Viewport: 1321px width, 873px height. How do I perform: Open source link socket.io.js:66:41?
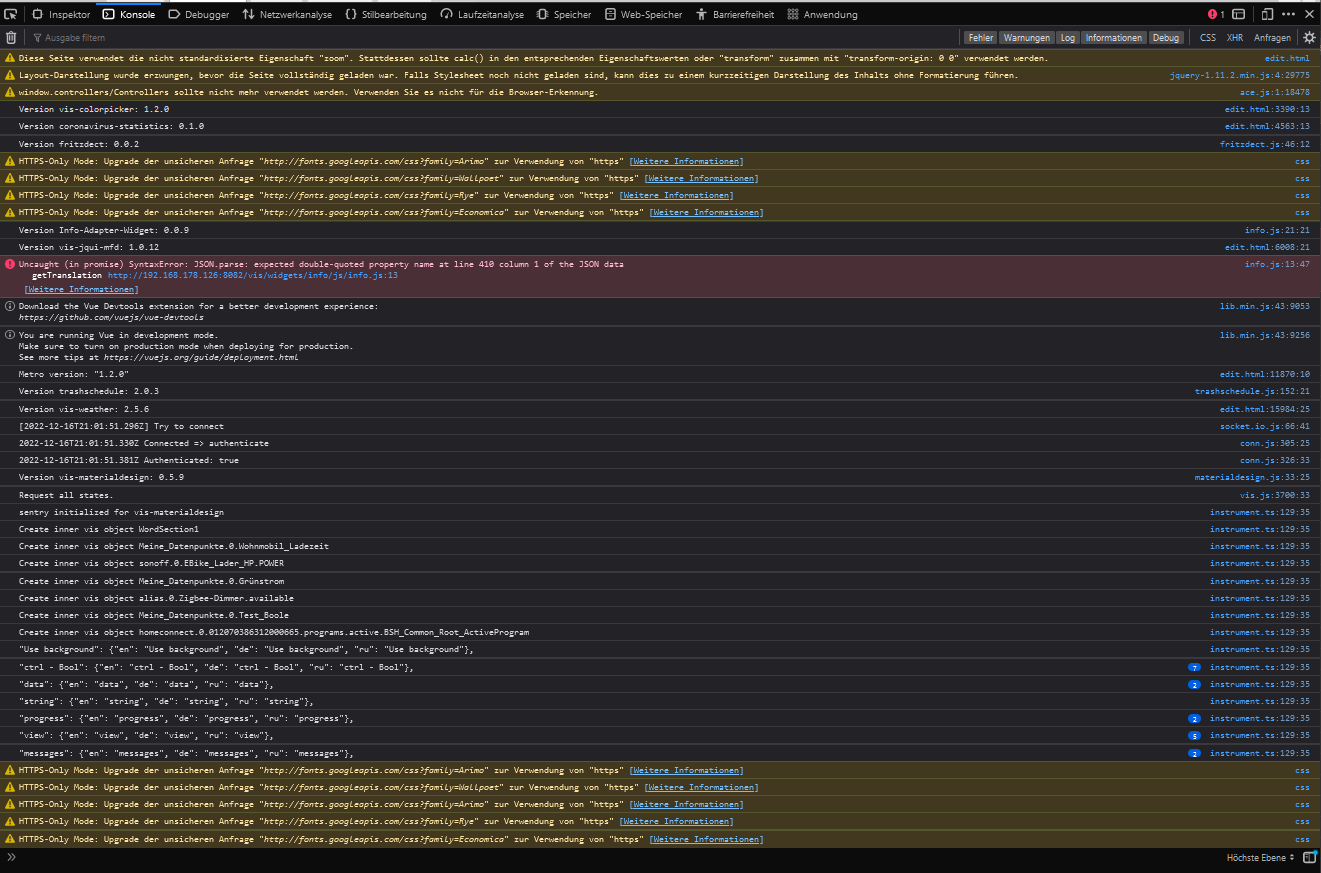point(1264,426)
